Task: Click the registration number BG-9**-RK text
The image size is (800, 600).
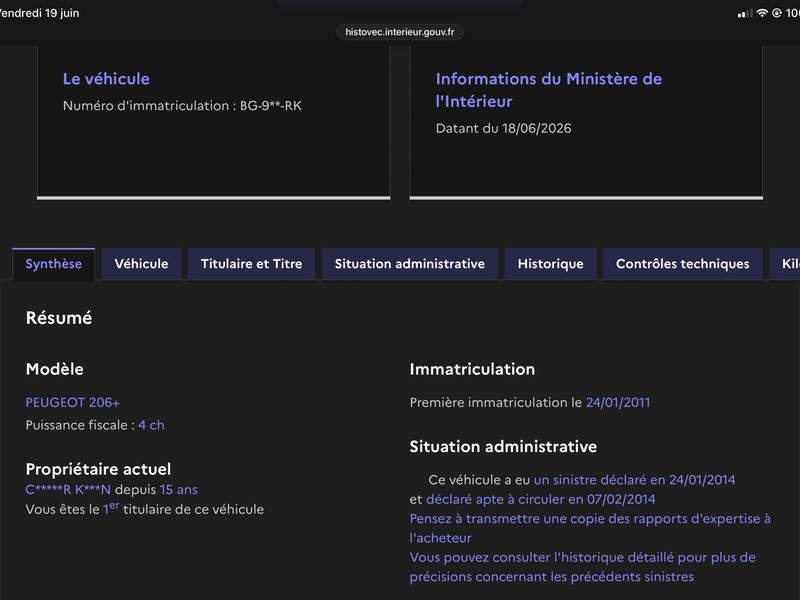Action: point(271,106)
